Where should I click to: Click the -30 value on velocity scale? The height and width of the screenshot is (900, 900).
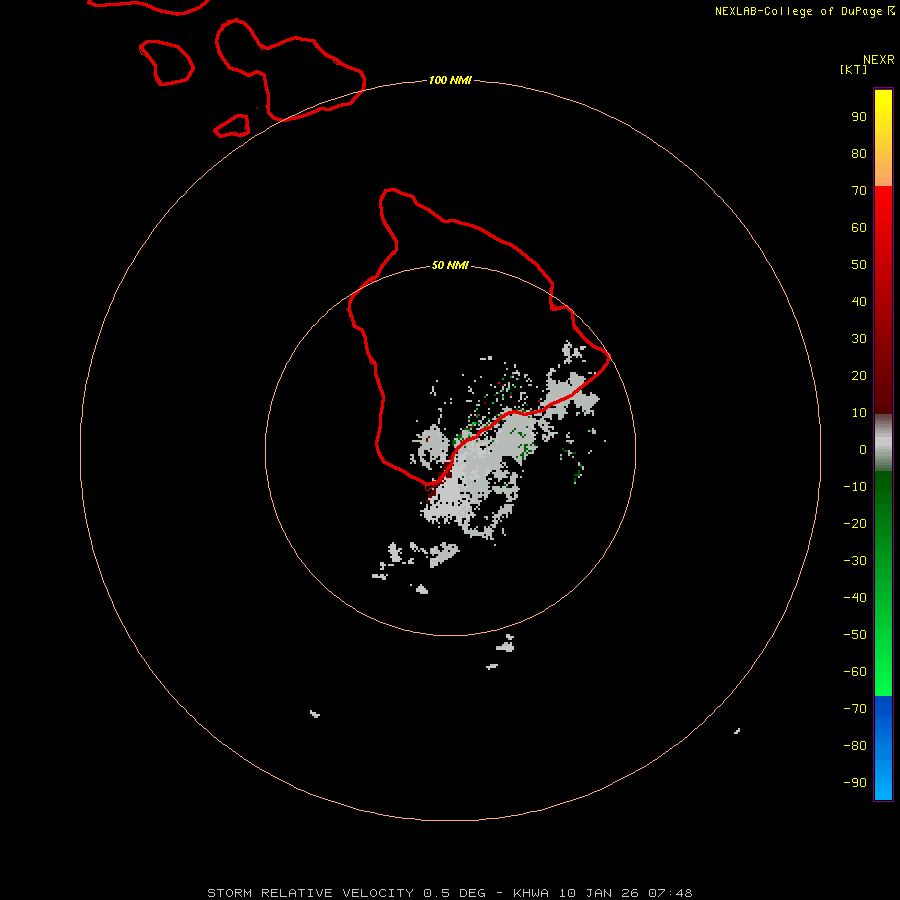[855, 561]
